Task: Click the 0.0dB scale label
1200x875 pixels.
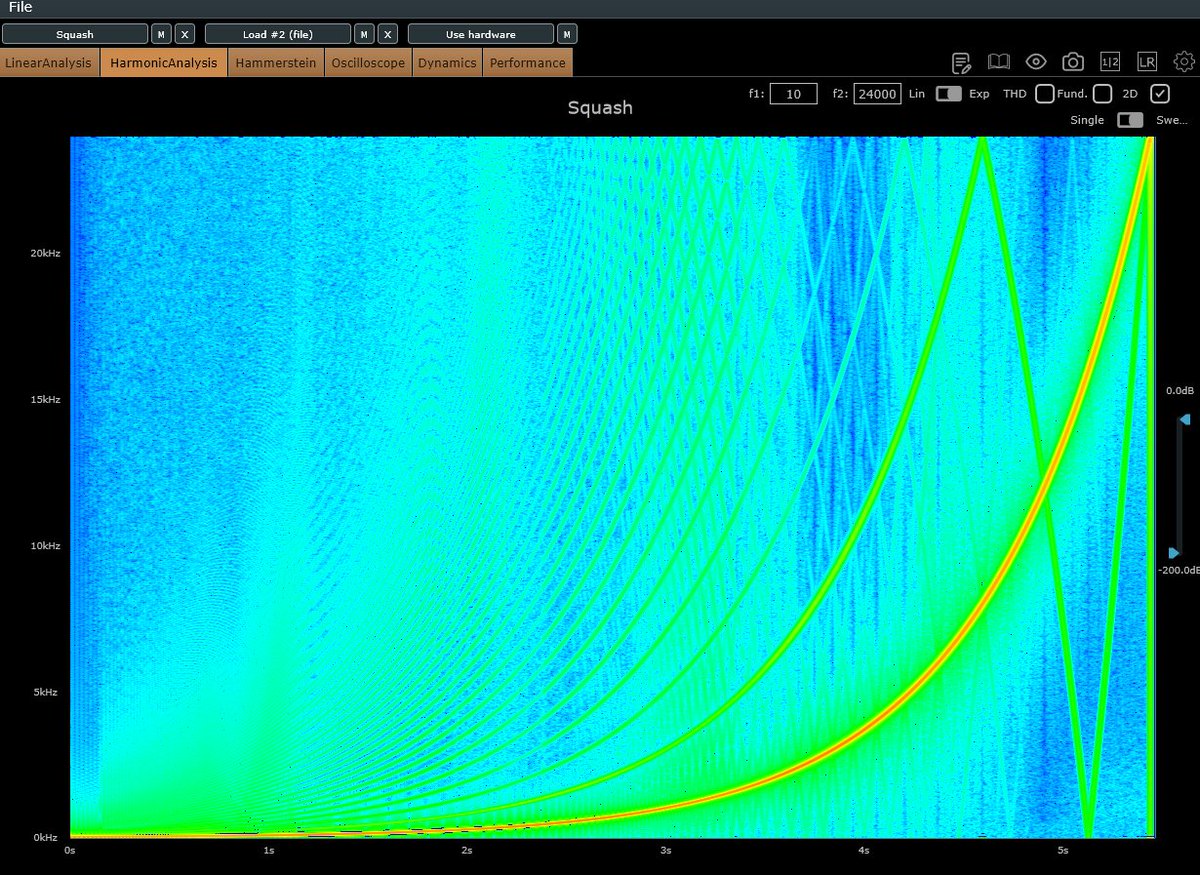Action: point(1180,390)
